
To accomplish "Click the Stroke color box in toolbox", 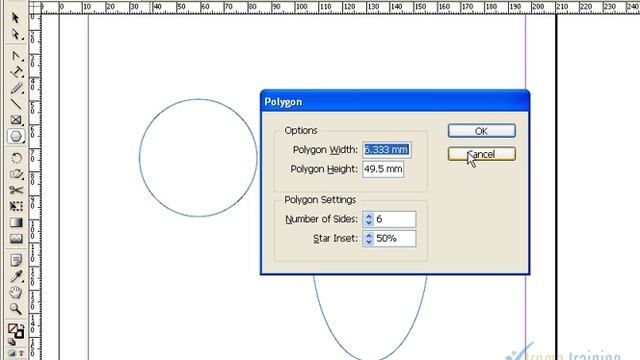I will coord(19,334).
